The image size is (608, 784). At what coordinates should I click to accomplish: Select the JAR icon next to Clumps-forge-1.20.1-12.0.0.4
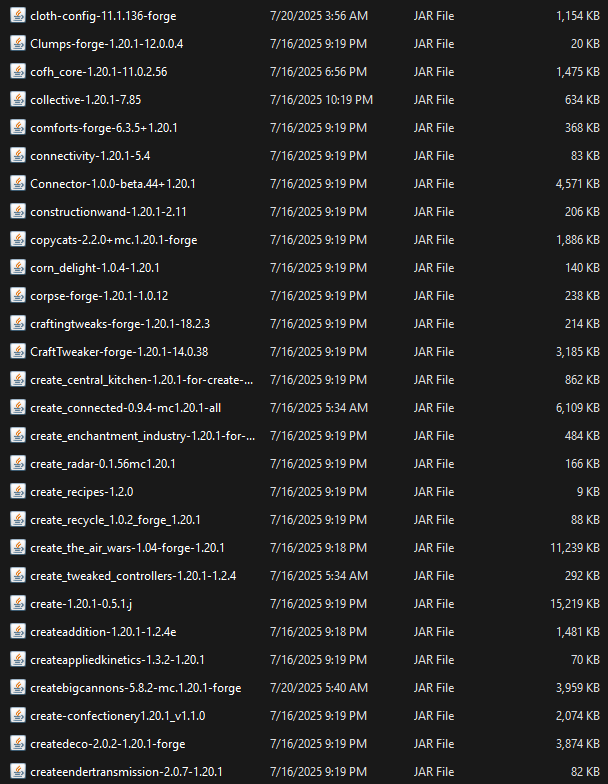pos(18,44)
